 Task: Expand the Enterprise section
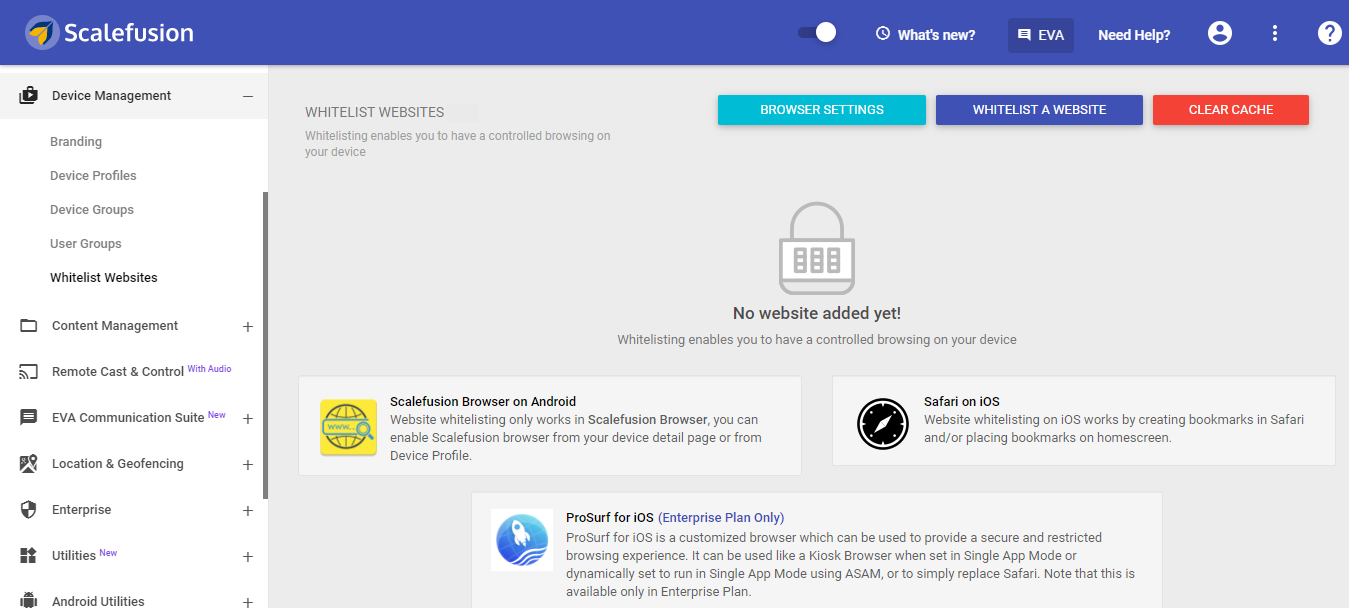click(248, 510)
